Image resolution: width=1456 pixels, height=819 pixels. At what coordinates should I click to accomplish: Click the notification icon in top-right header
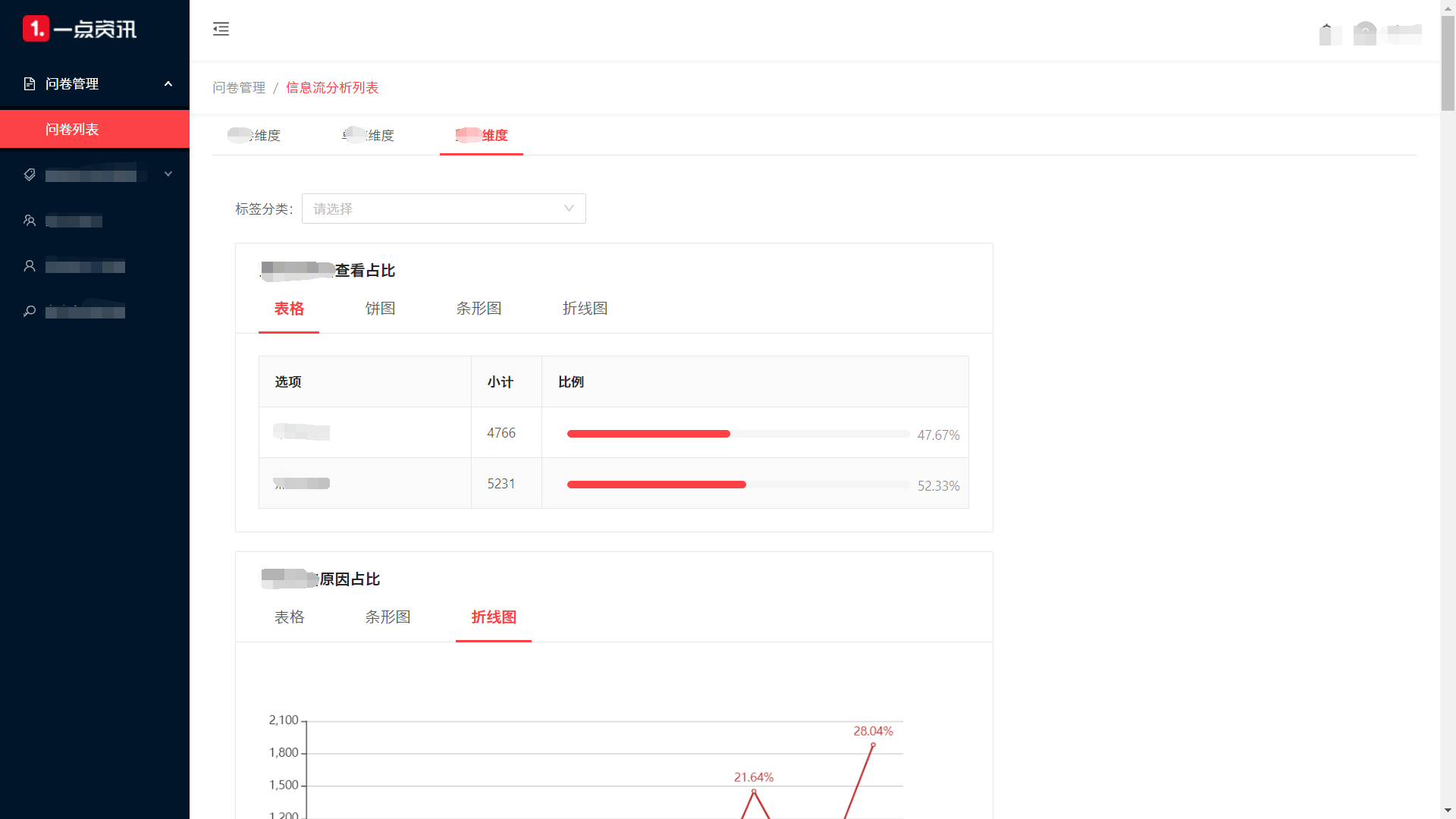click(1330, 33)
